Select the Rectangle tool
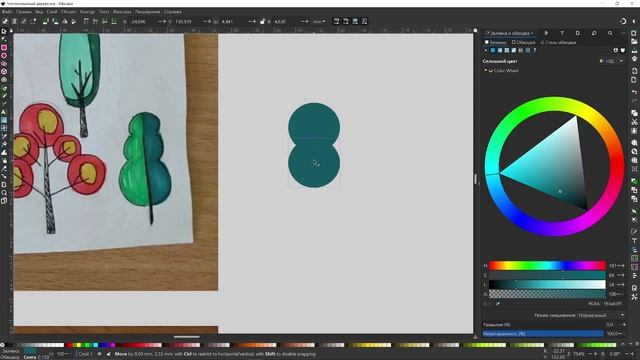Image resolution: width=640 pixels, height=360 pixels. [x=4, y=48]
